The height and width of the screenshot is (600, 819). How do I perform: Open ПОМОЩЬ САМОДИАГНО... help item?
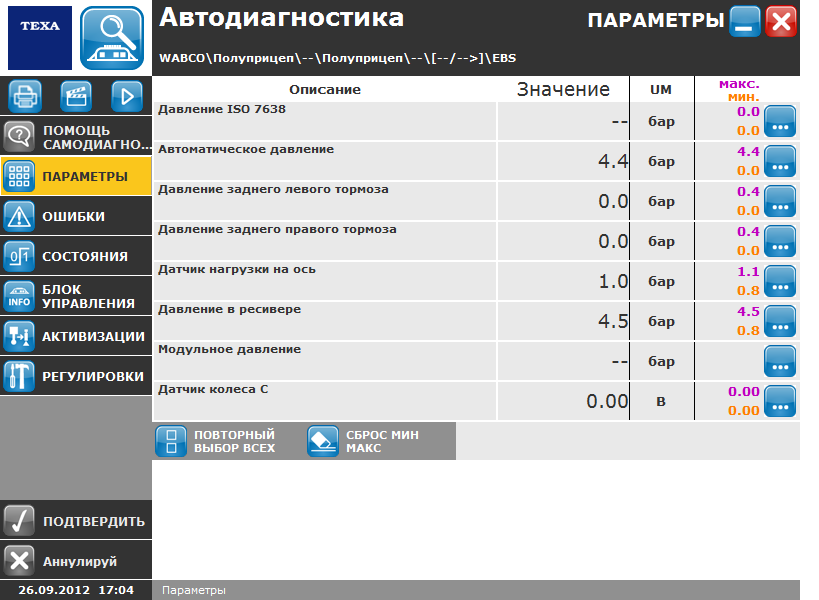[76, 136]
